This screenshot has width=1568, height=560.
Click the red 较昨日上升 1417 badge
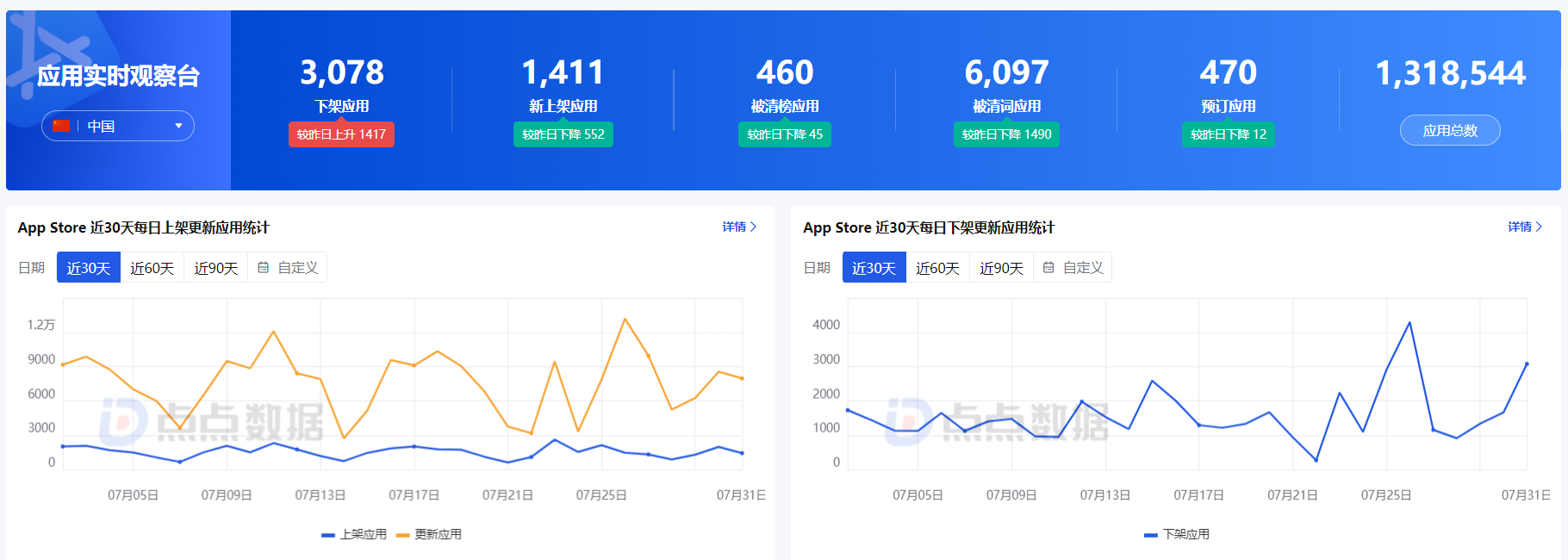341,134
